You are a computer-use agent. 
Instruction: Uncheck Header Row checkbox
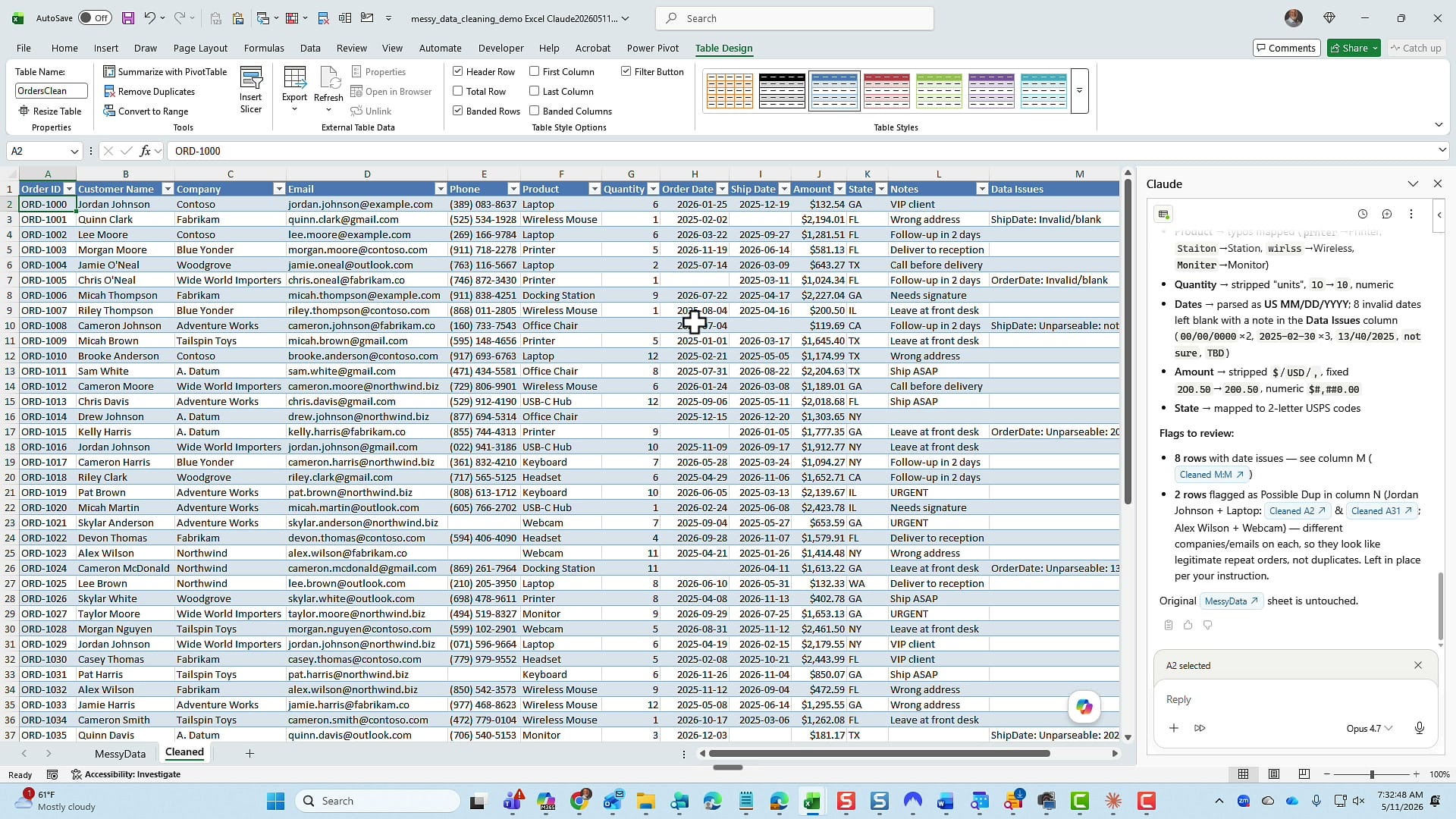(457, 71)
